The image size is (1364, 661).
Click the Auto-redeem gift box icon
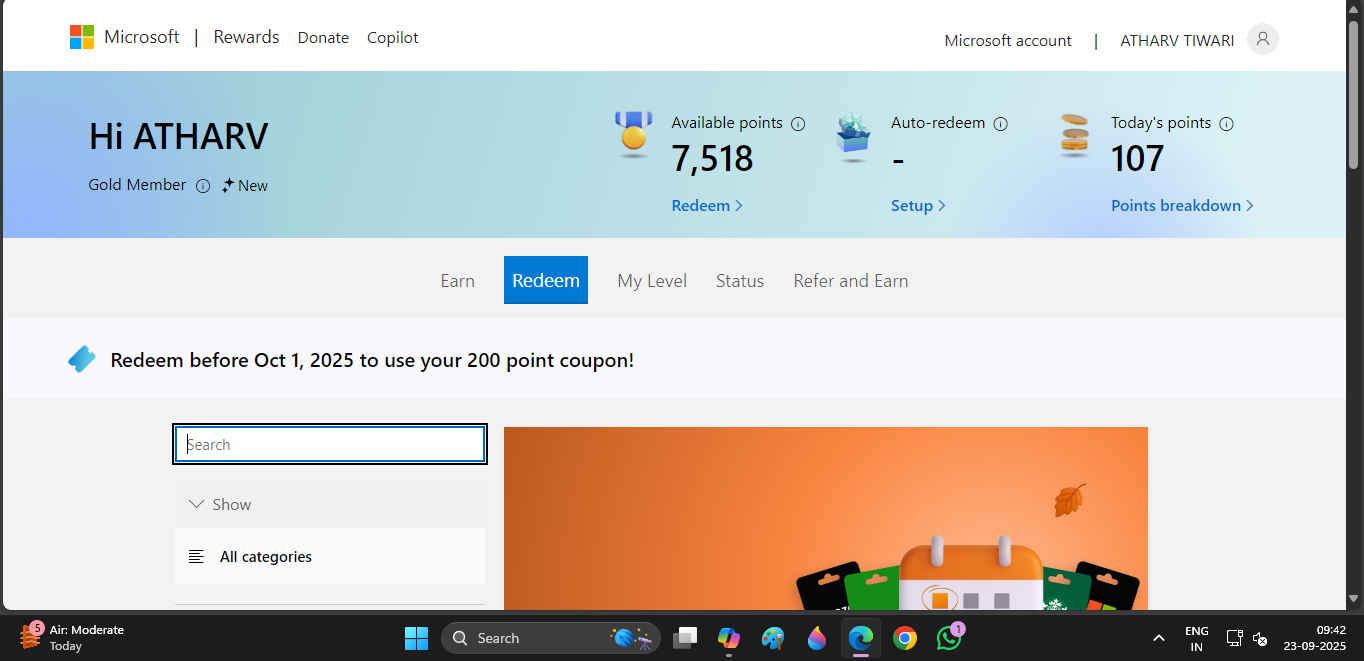(x=853, y=136)
